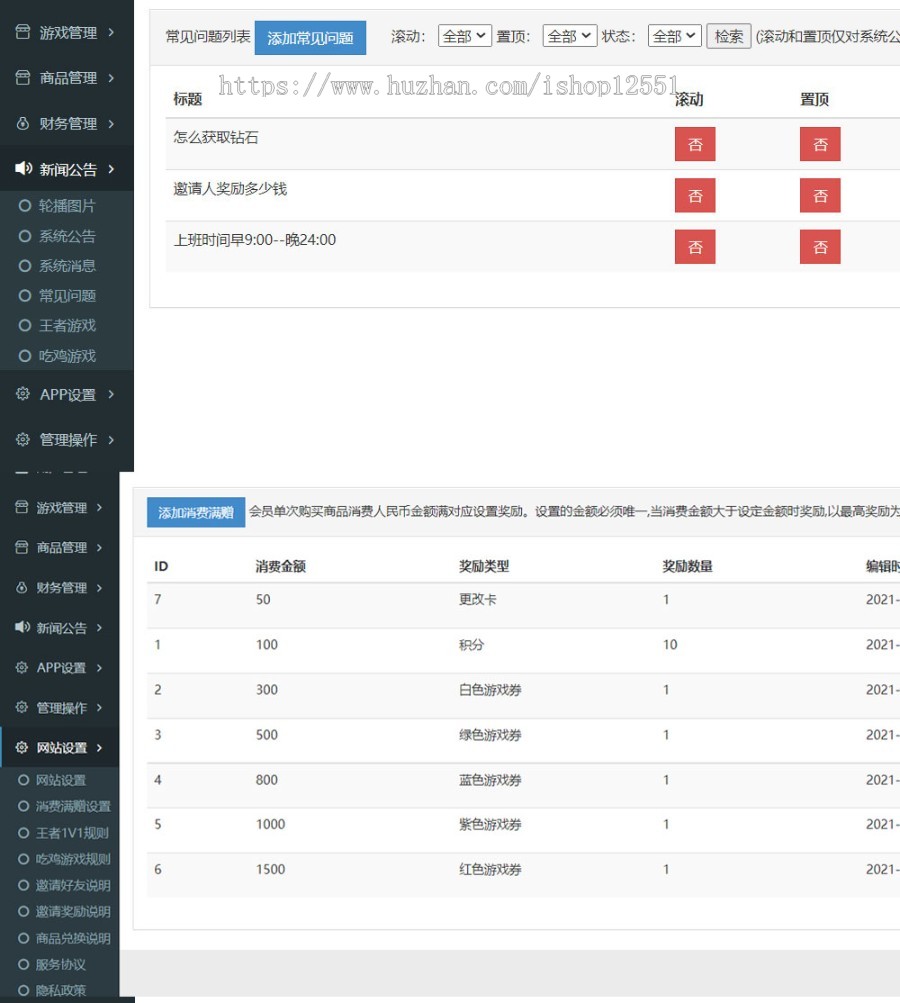
Task: Open the 置顶 filter dropdown
Action: pos(569,36)
